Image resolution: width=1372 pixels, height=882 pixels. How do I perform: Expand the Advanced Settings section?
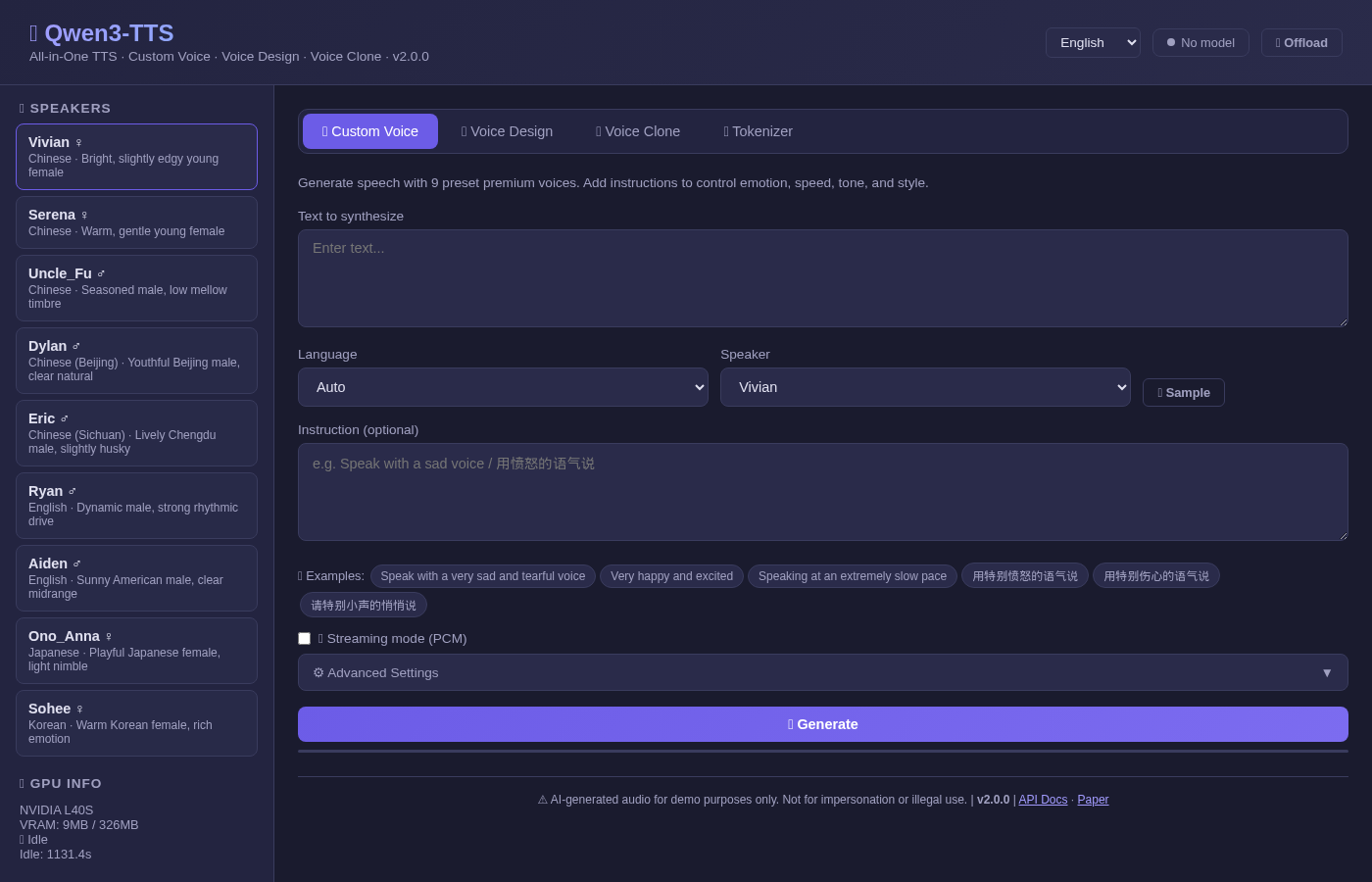(823, 672)
